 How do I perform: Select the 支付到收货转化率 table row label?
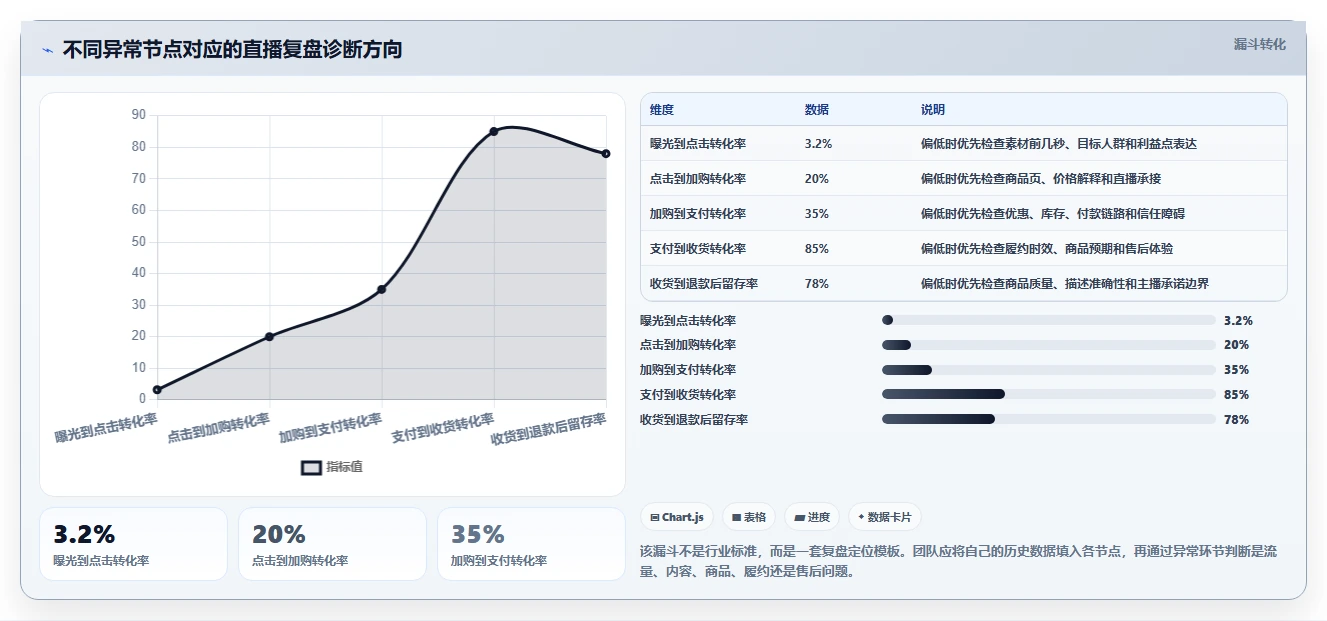(x=698, y=249)
